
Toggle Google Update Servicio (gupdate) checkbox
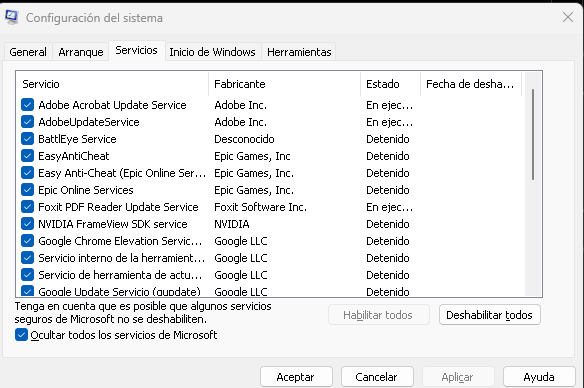coord(28,291)
